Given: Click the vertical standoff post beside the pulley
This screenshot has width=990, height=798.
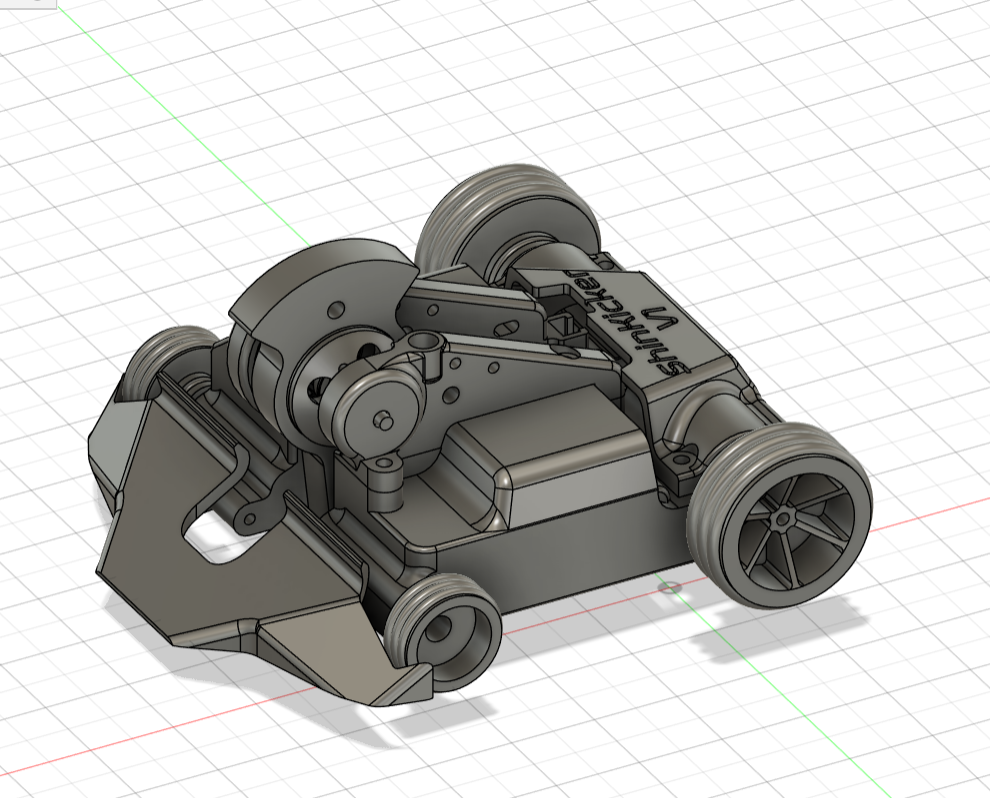Looking at the screenshot, I should click(384, 483).
